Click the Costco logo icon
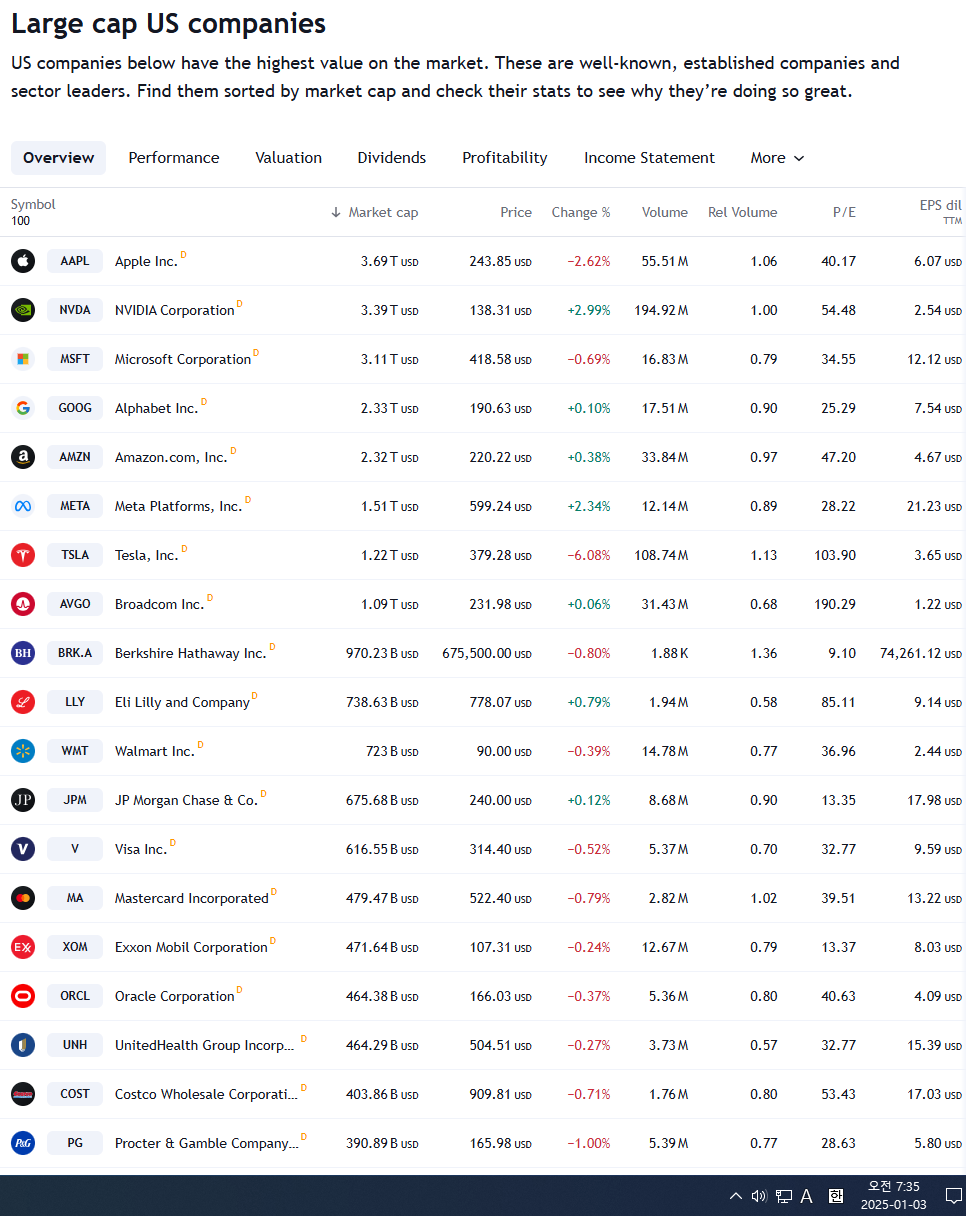This screenshot has width=966, height=1216. tap(23, 1094)
